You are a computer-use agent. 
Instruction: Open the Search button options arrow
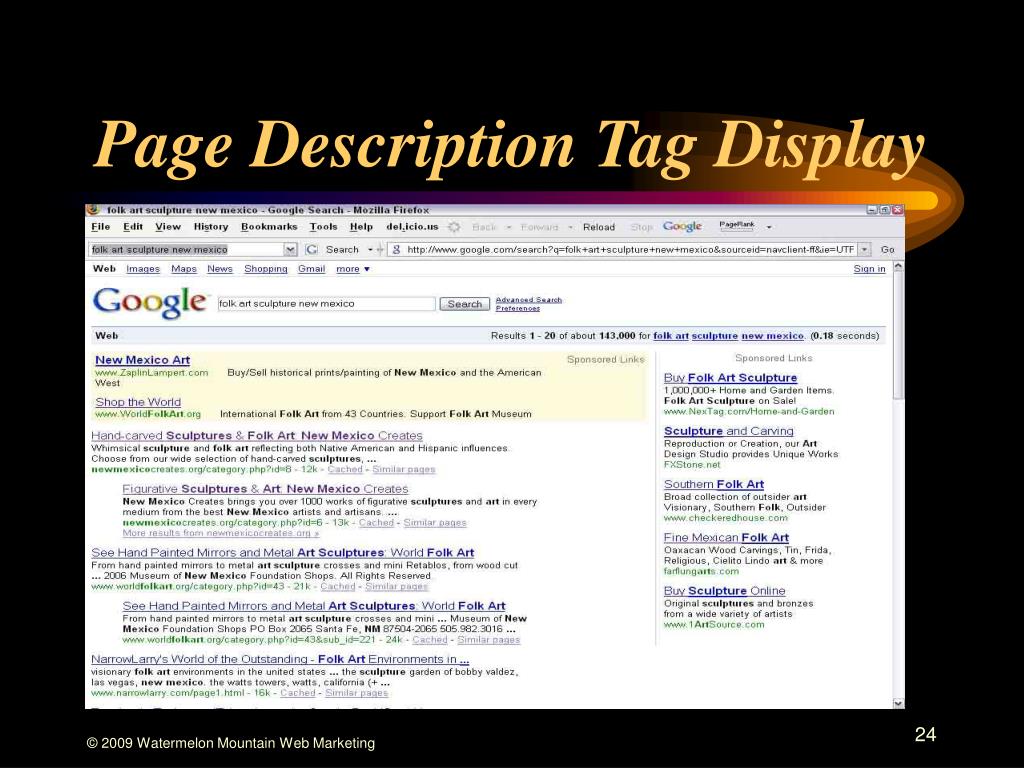tap(370, 249)
